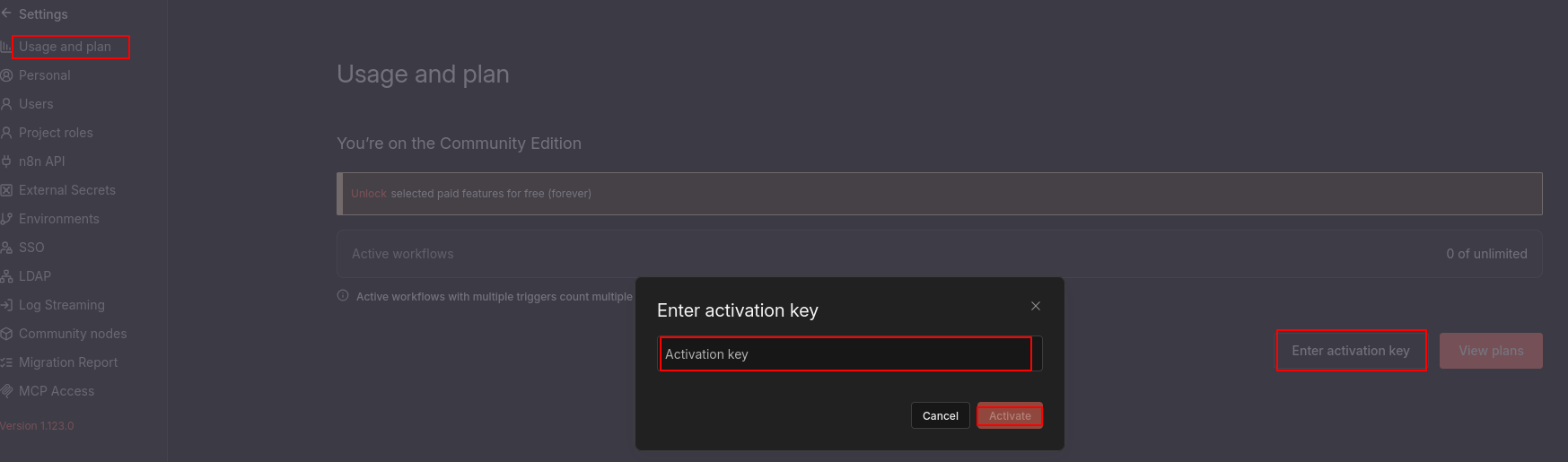The image size is (1568, 462).
Task: Click the View plans button
Action: pyautogui.click(x=1491, y=351)
